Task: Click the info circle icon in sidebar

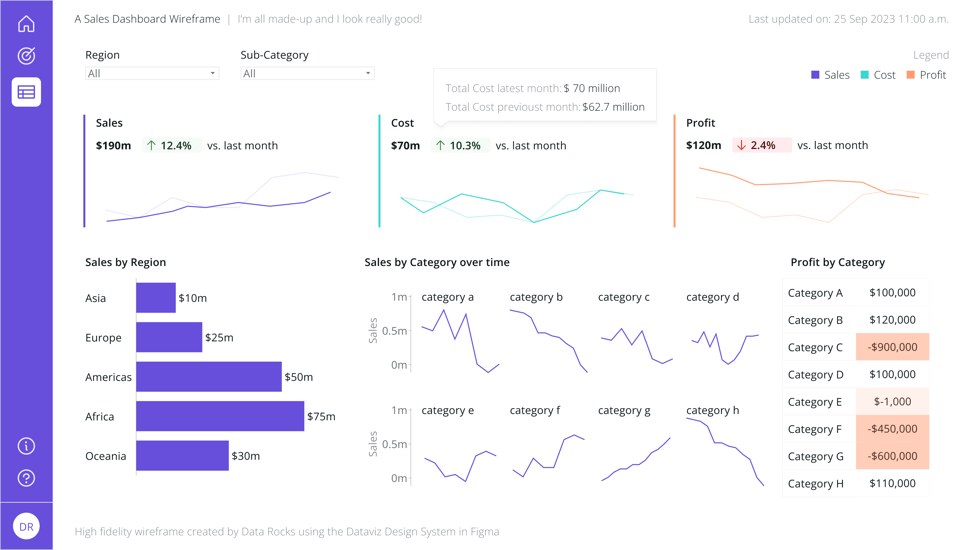Action: click(26, 446)
